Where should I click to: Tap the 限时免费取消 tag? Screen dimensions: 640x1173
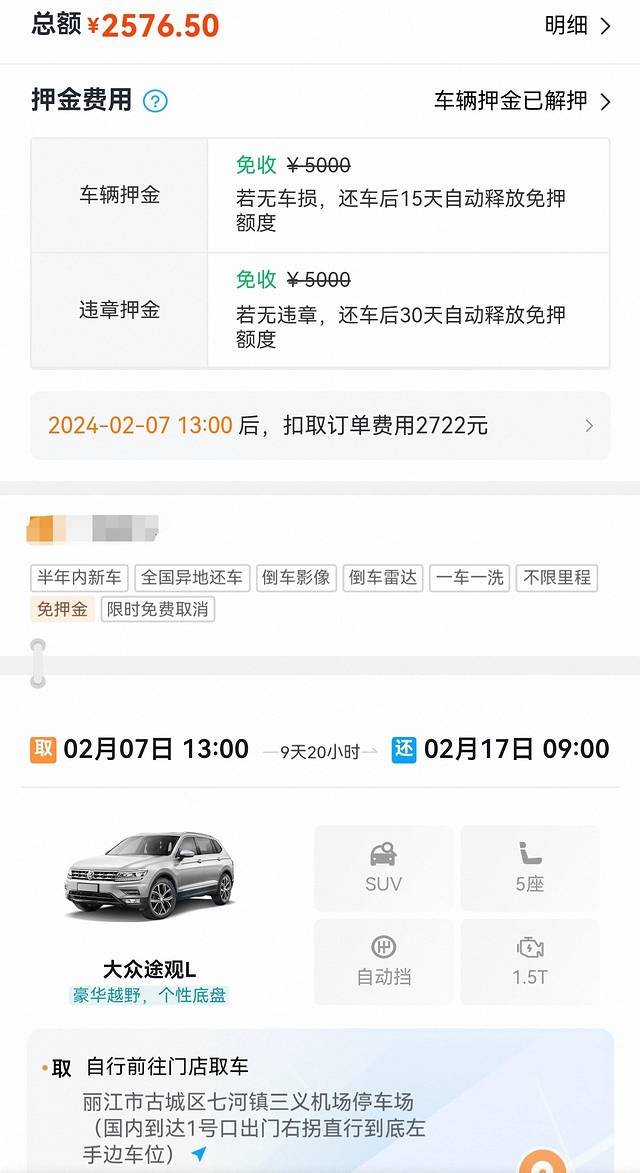(x=158, y=609)
